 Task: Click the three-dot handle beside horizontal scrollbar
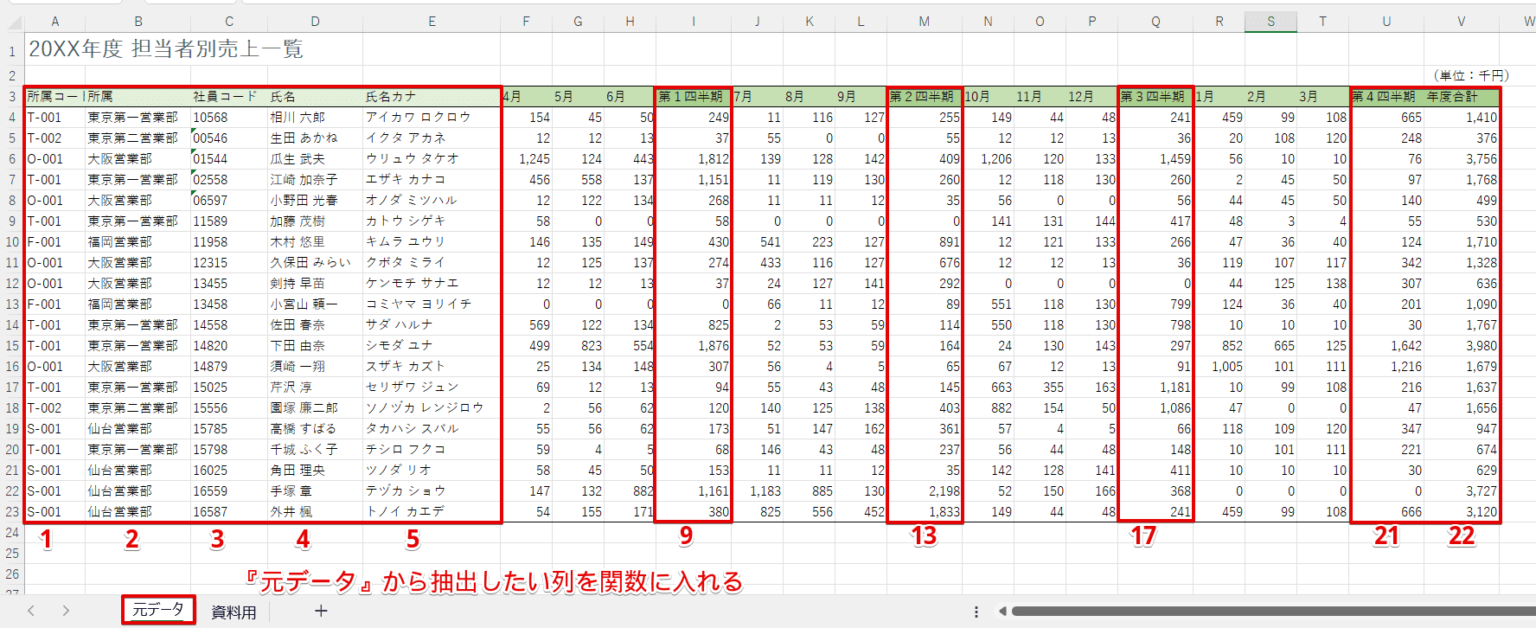976,611
